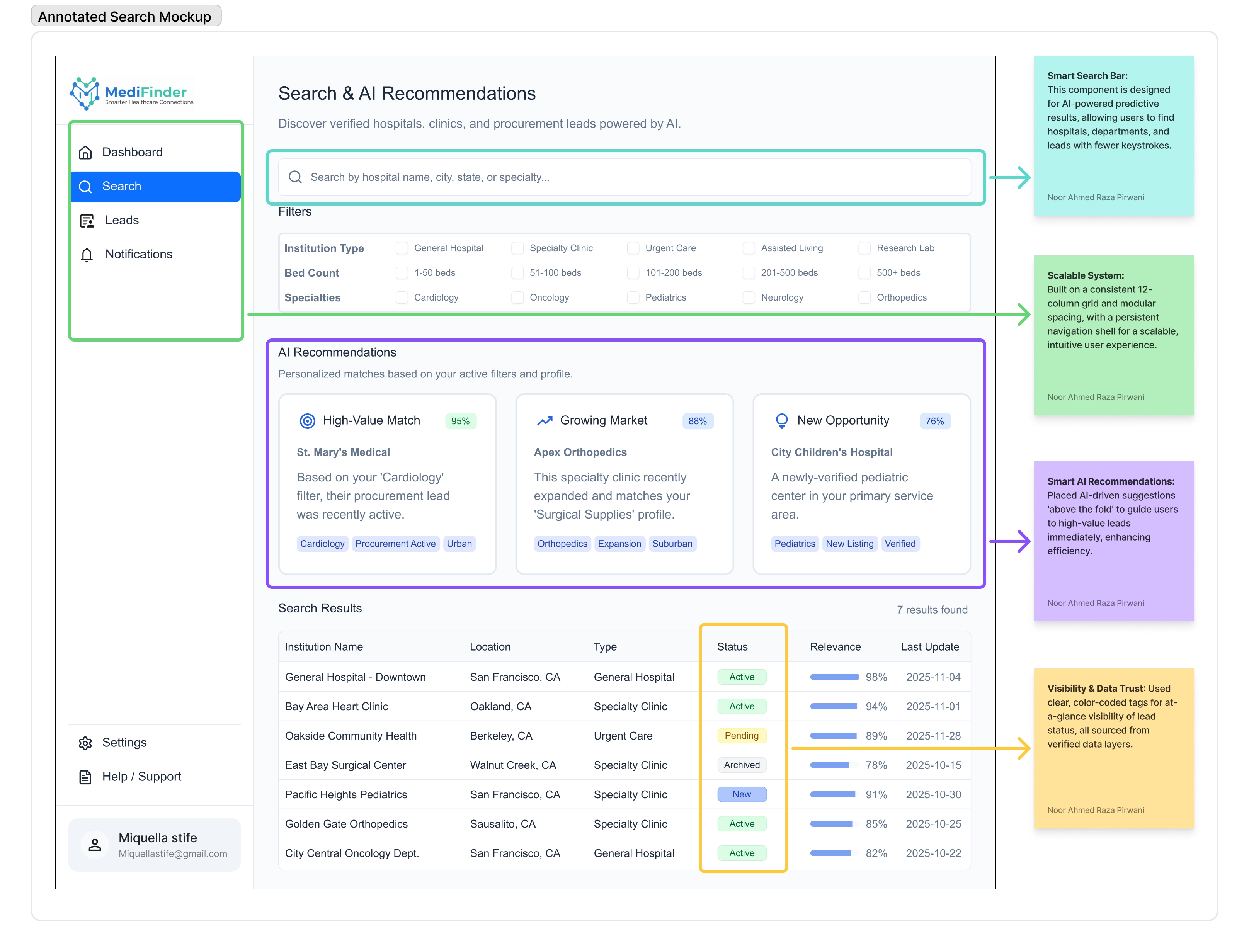Check the Cardiology specialty filter
The image size is (1249, 952).
click(x=402, y=297)
